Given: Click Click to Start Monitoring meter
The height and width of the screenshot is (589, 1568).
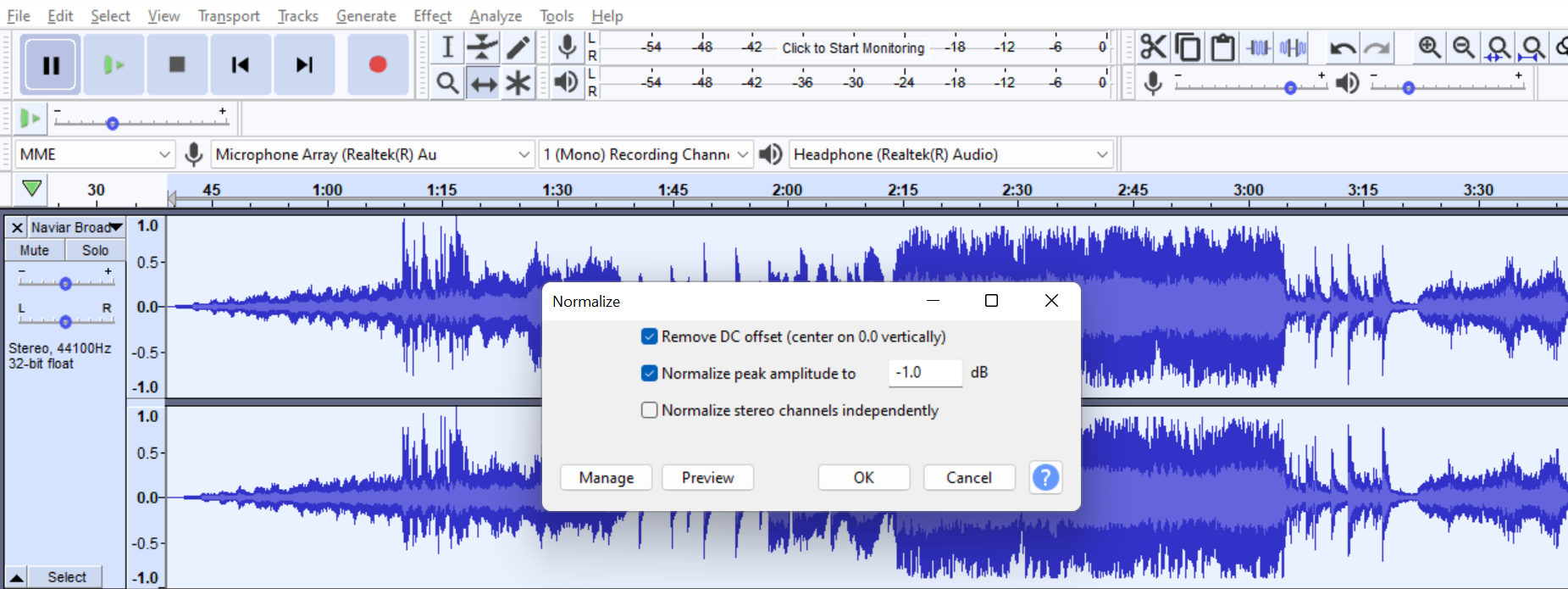Looking at the screenshot, I should point(853,47).
